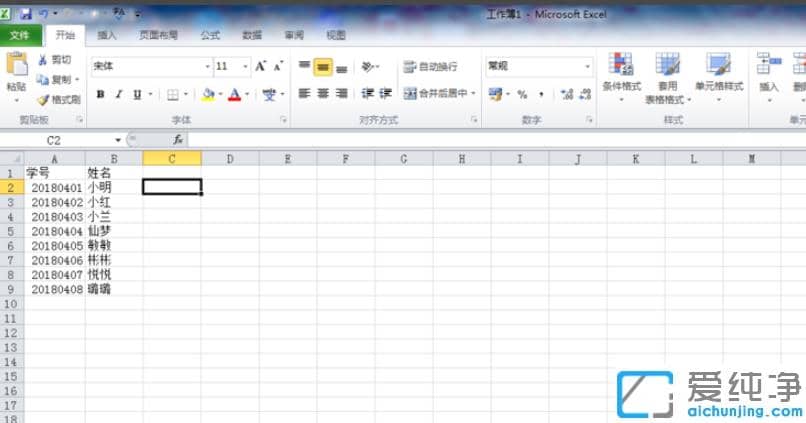Click the text orientation icon

(x=368, y=66)
